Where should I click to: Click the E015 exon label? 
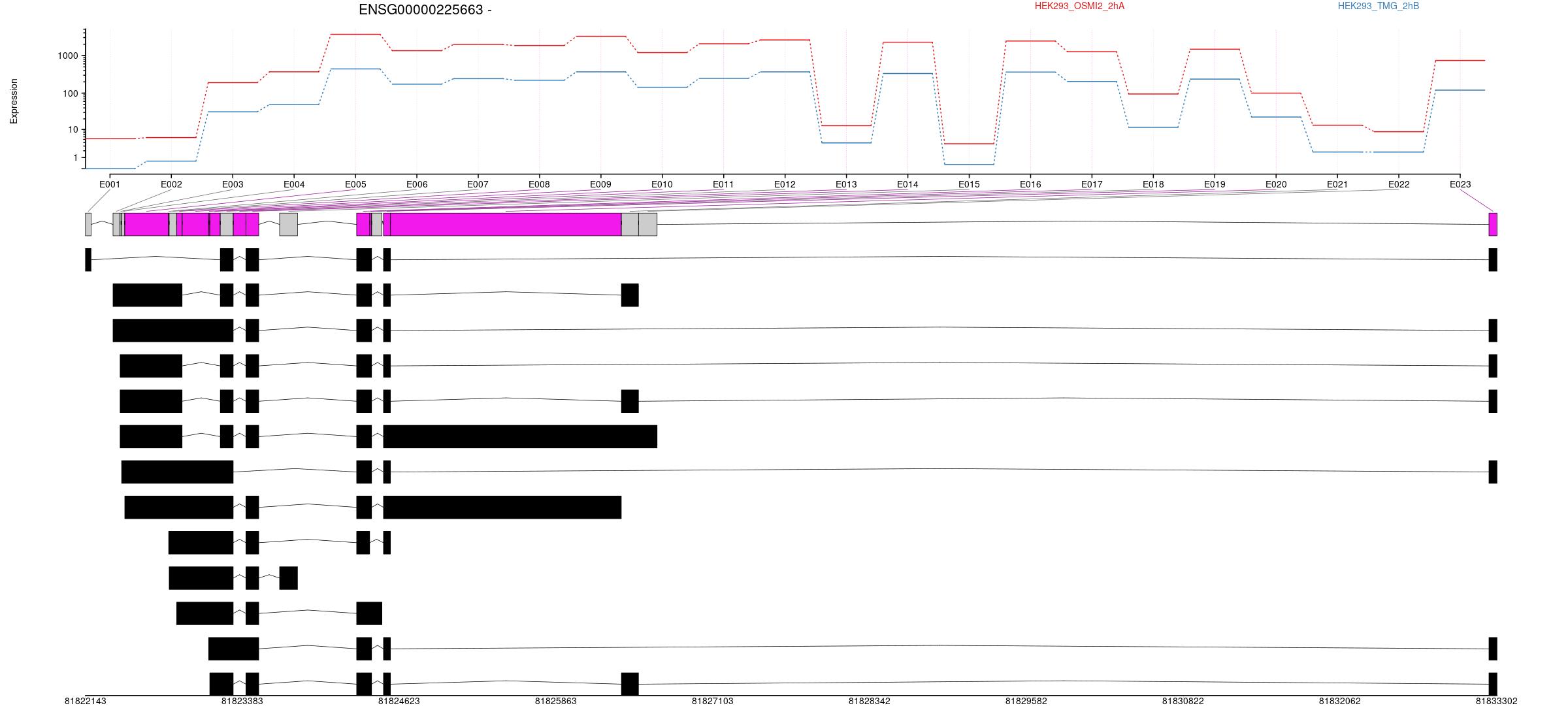click(x=969, y=184)
